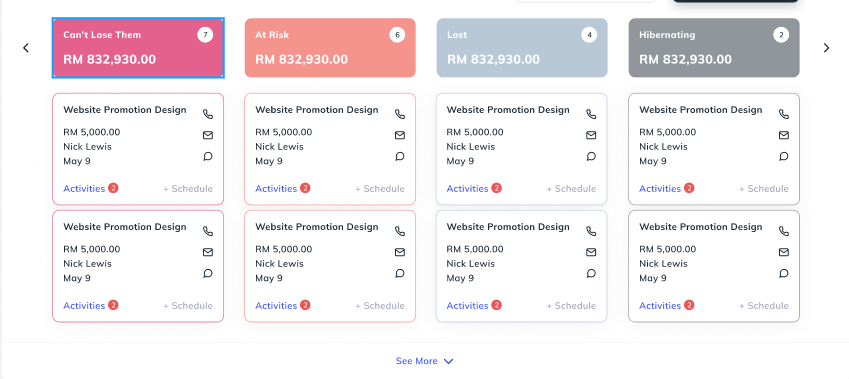The height and width of the screenshot is (379, 849).
Task: Click phone icon on first Hibernating card
Action: click(783, 114)
